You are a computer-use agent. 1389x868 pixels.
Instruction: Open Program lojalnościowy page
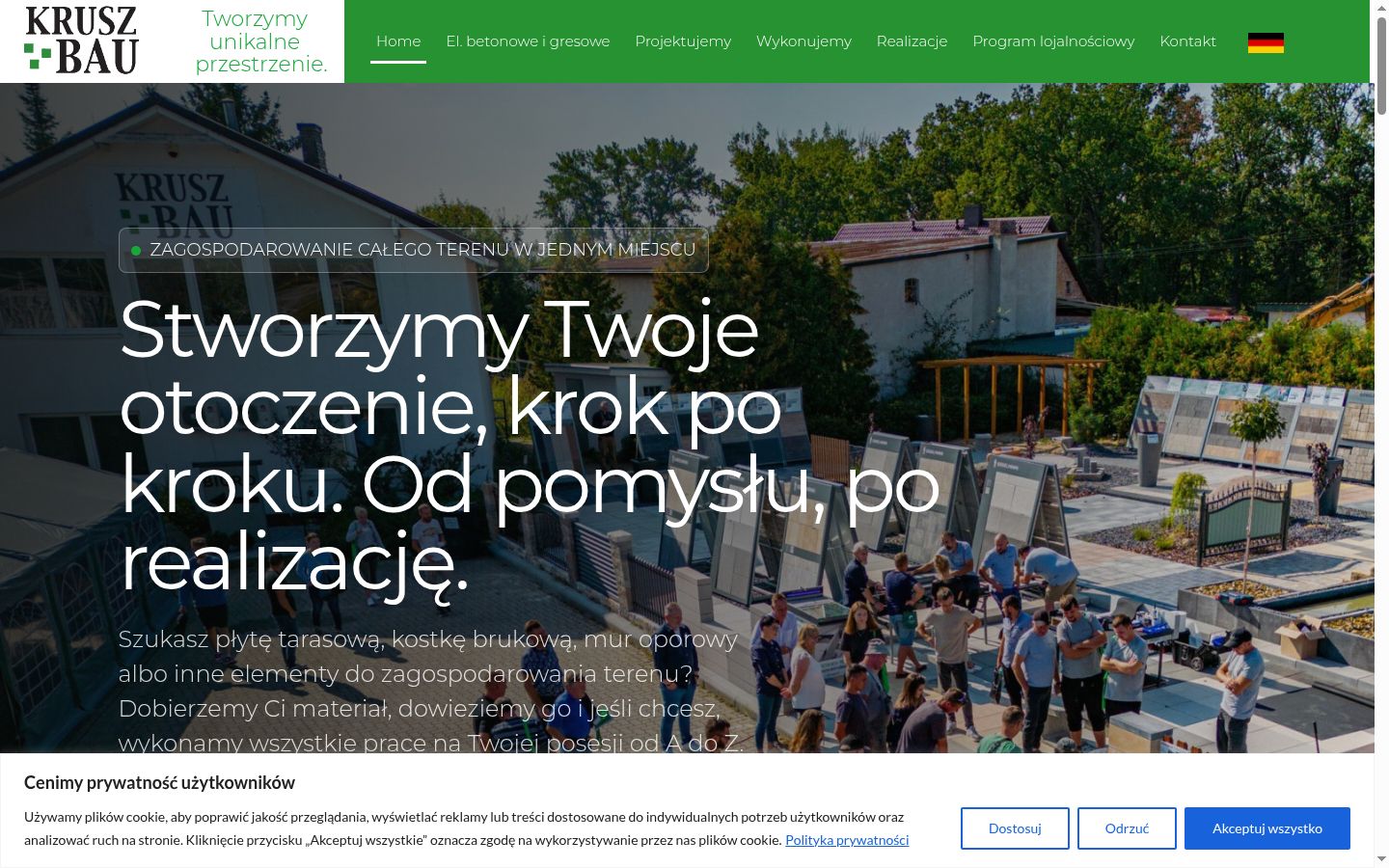tap(1053, 41)
